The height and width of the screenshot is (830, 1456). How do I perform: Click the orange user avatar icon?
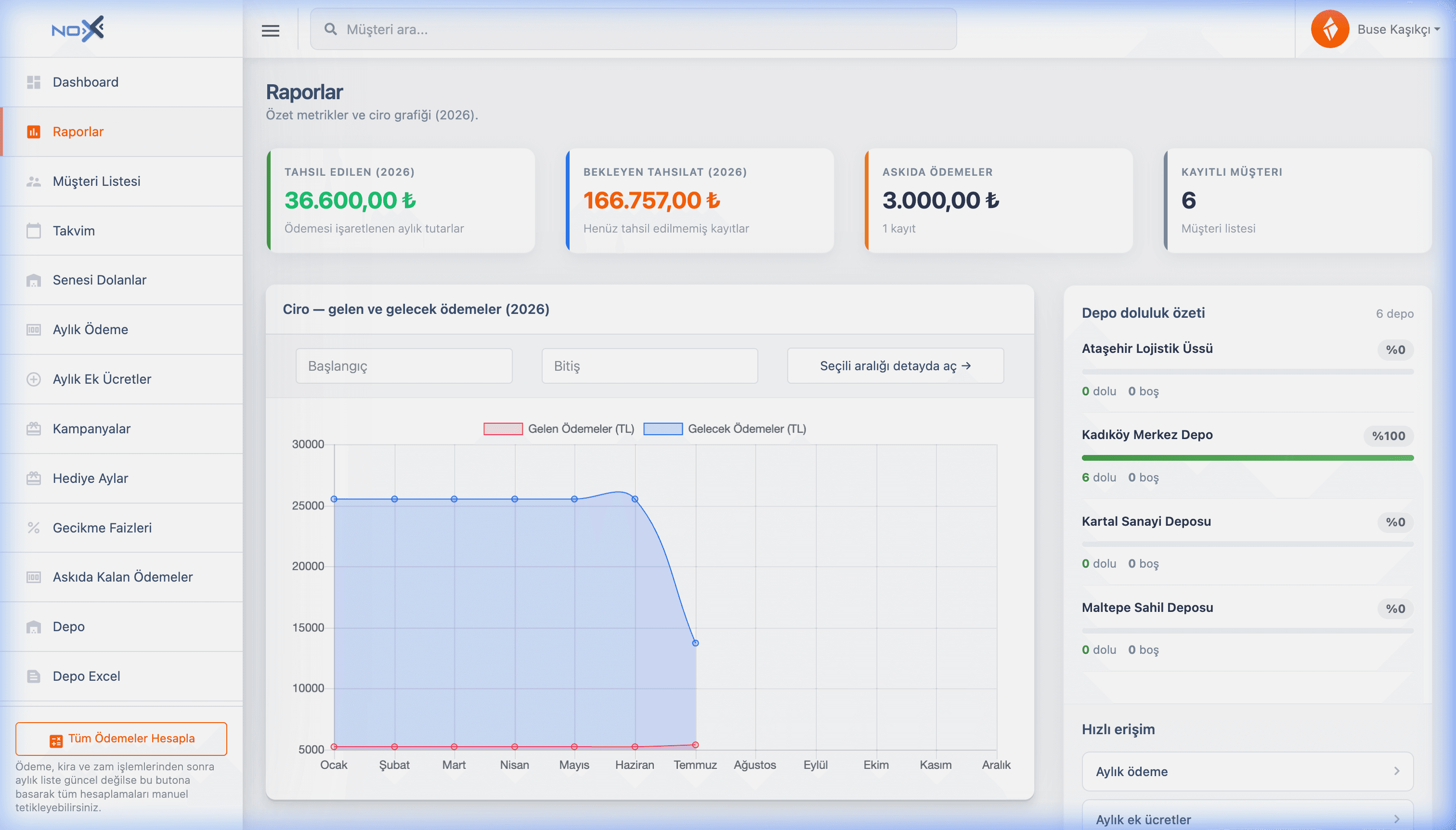coord(1329,29)
